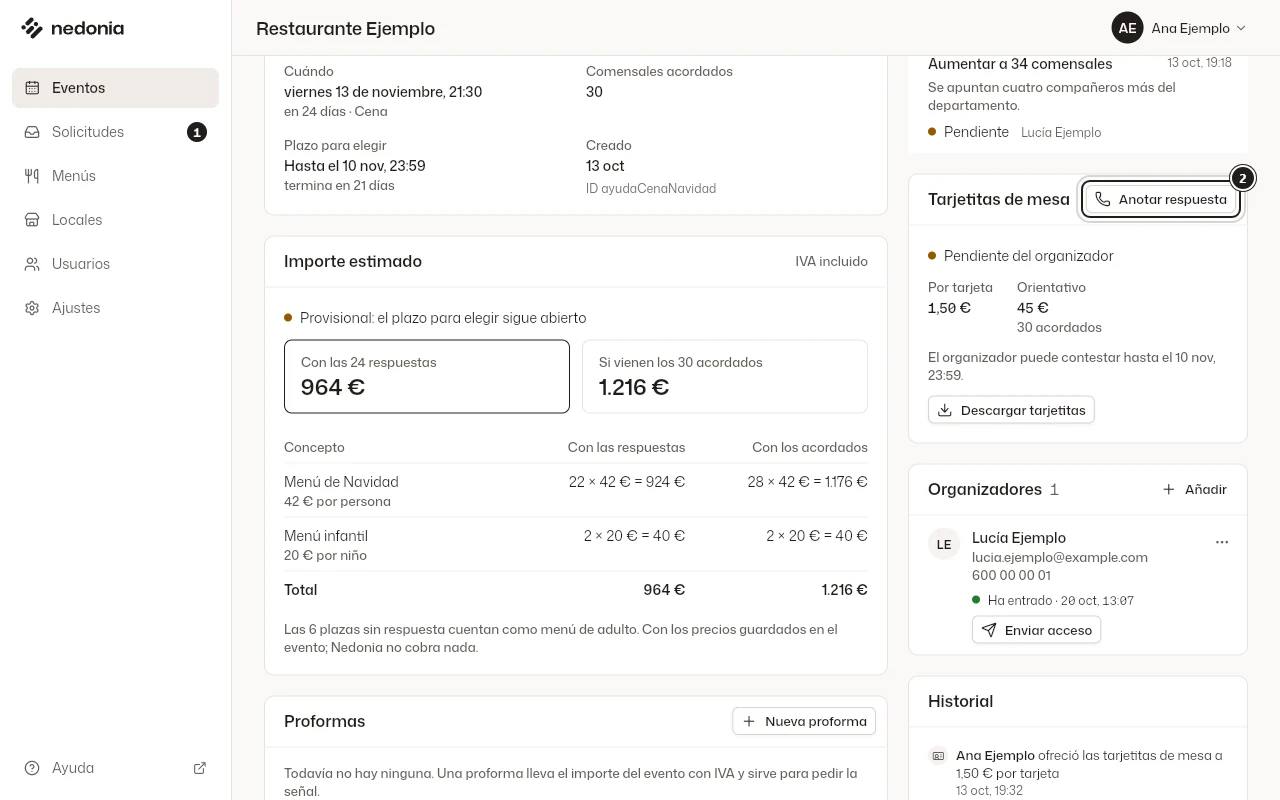Click the Nueva proforma button
This screenshot has height=800, width=1280.
[x=804, y=721]
